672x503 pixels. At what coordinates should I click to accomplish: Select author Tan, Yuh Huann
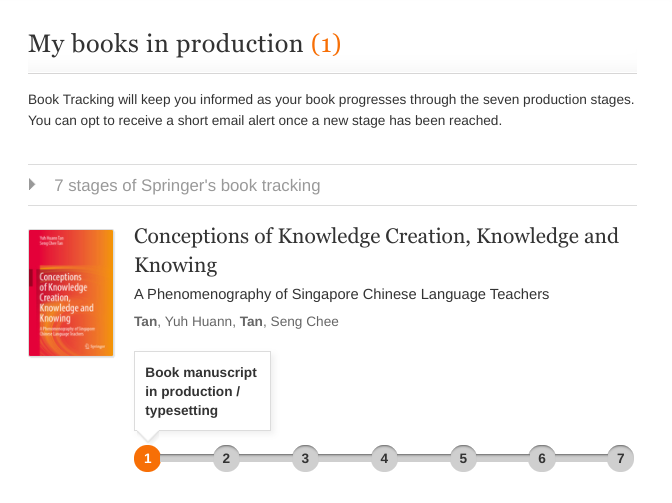(x=183, y=321)
